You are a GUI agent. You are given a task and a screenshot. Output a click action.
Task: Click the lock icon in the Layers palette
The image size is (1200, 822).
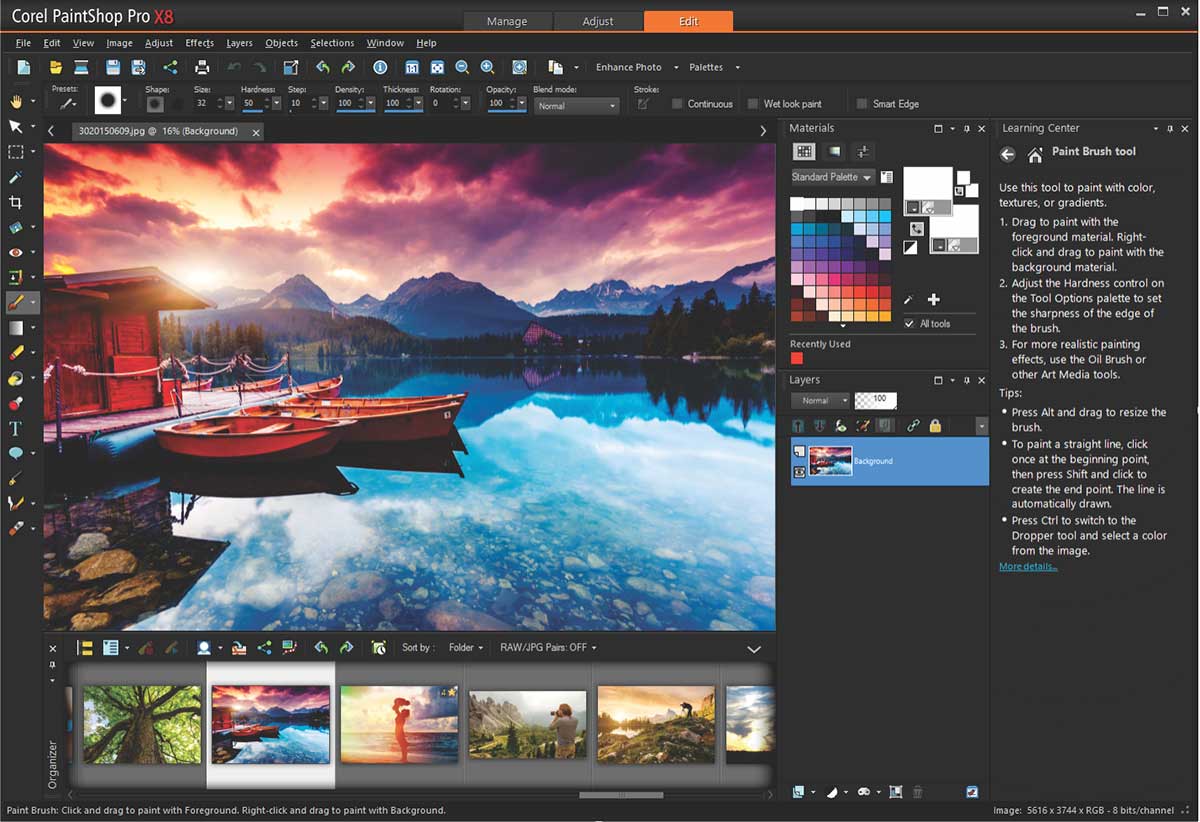[935, 426]
